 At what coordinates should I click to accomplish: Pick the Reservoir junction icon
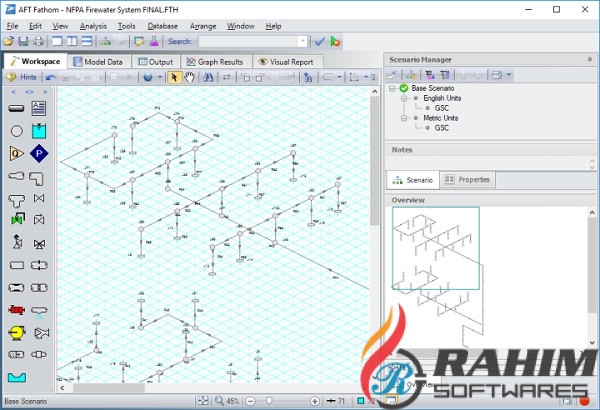pyautogui.click(x=39, y=131)
